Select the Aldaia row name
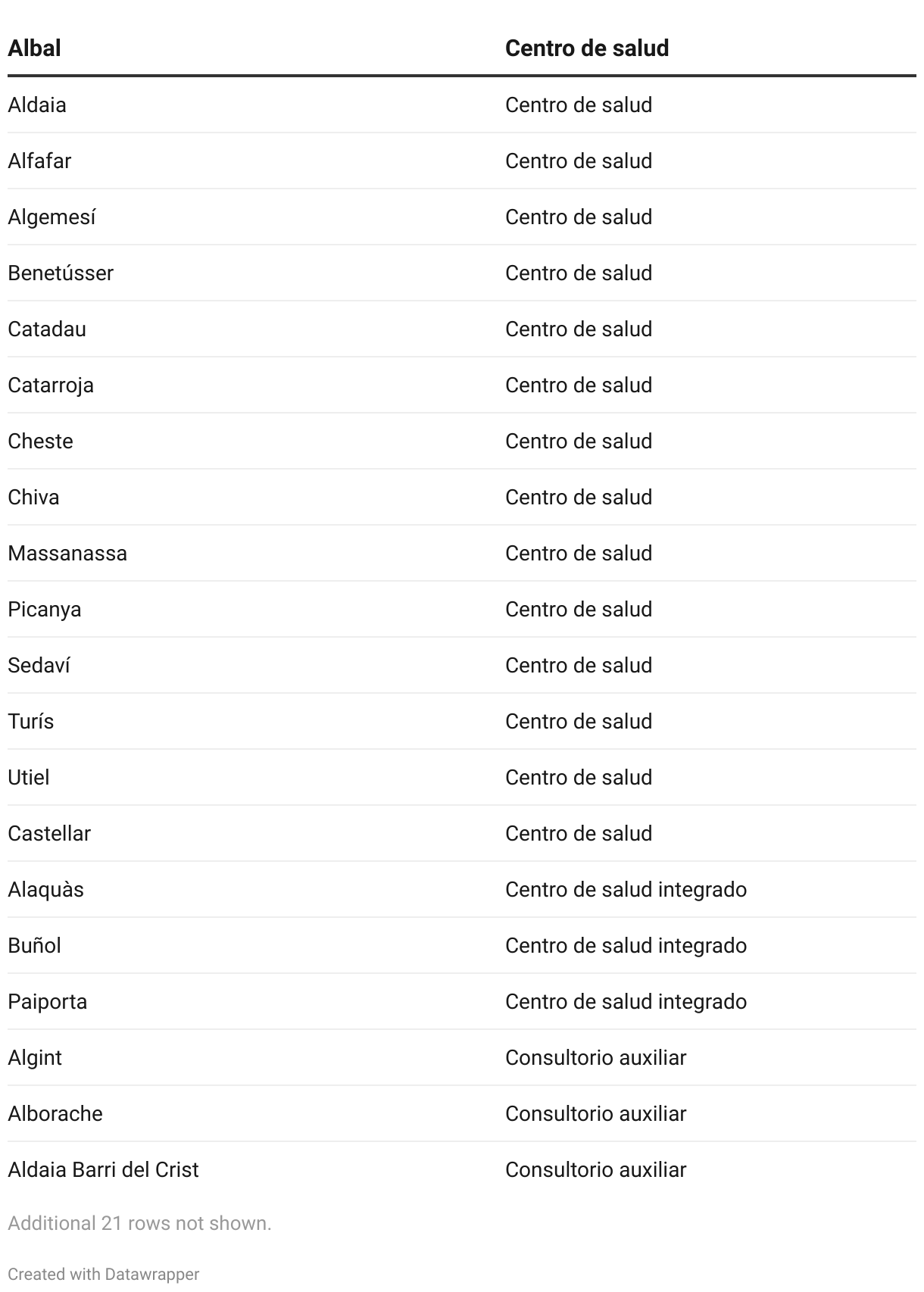924x1292 pixels. (x=37, y=105)
